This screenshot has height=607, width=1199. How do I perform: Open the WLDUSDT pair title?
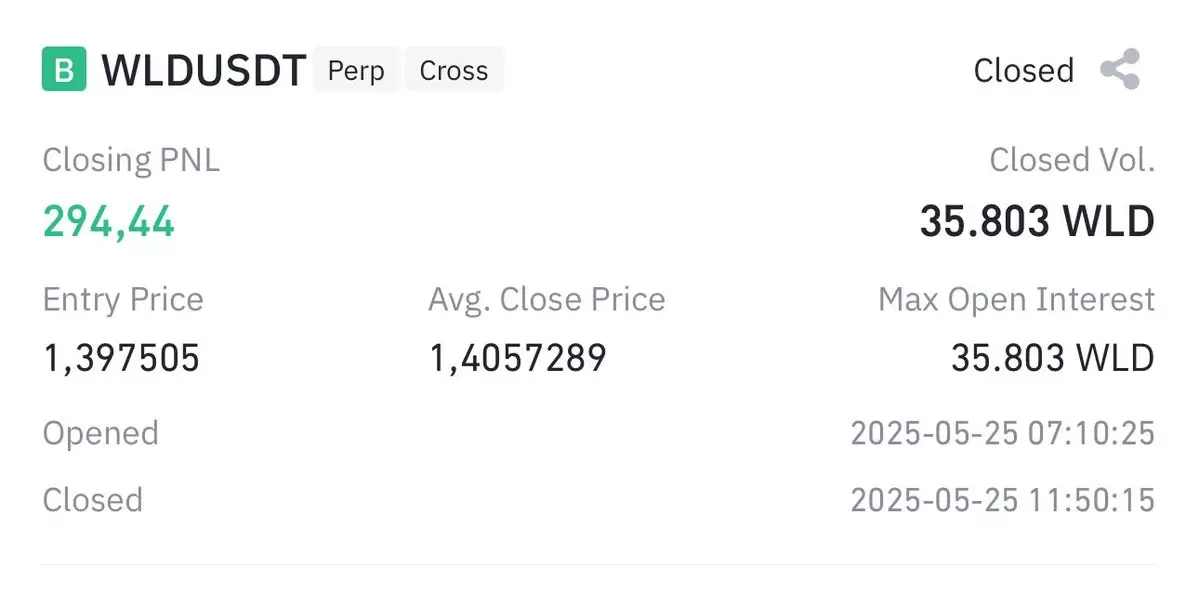(204, 70)
